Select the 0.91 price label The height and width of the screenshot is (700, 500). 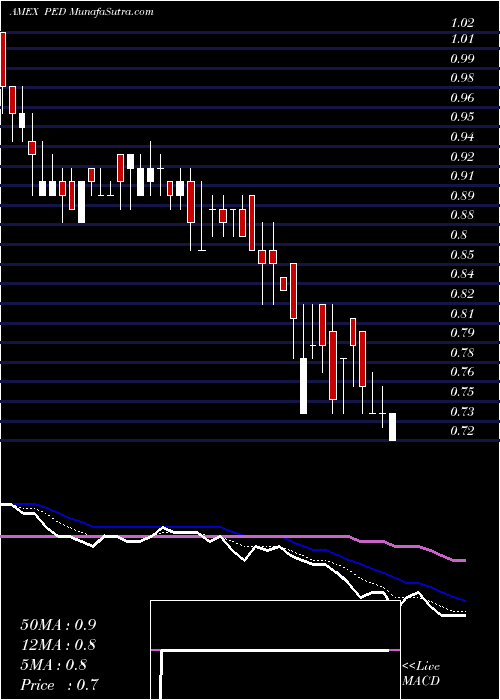click(x=462, y=176)
